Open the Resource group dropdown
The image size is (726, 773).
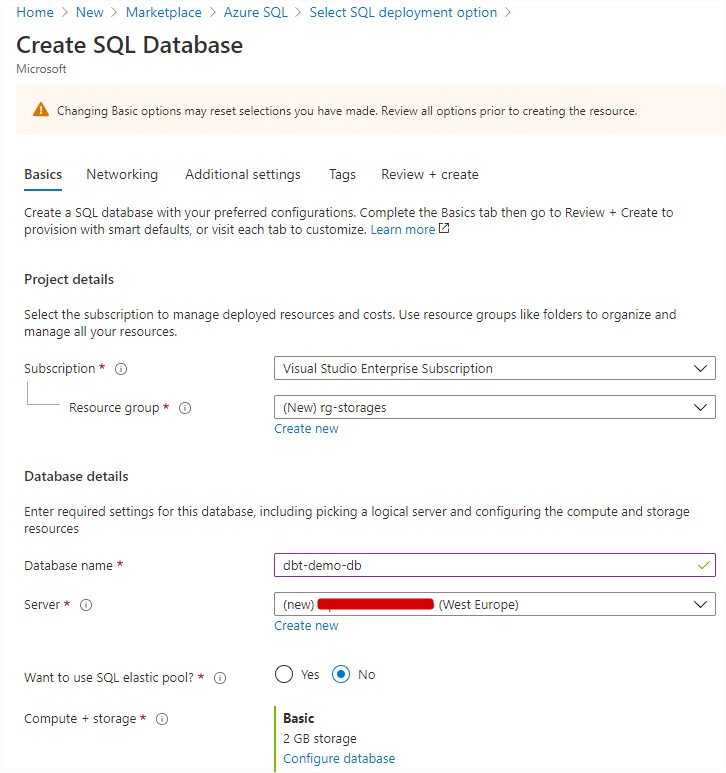(x=495, y=407)
